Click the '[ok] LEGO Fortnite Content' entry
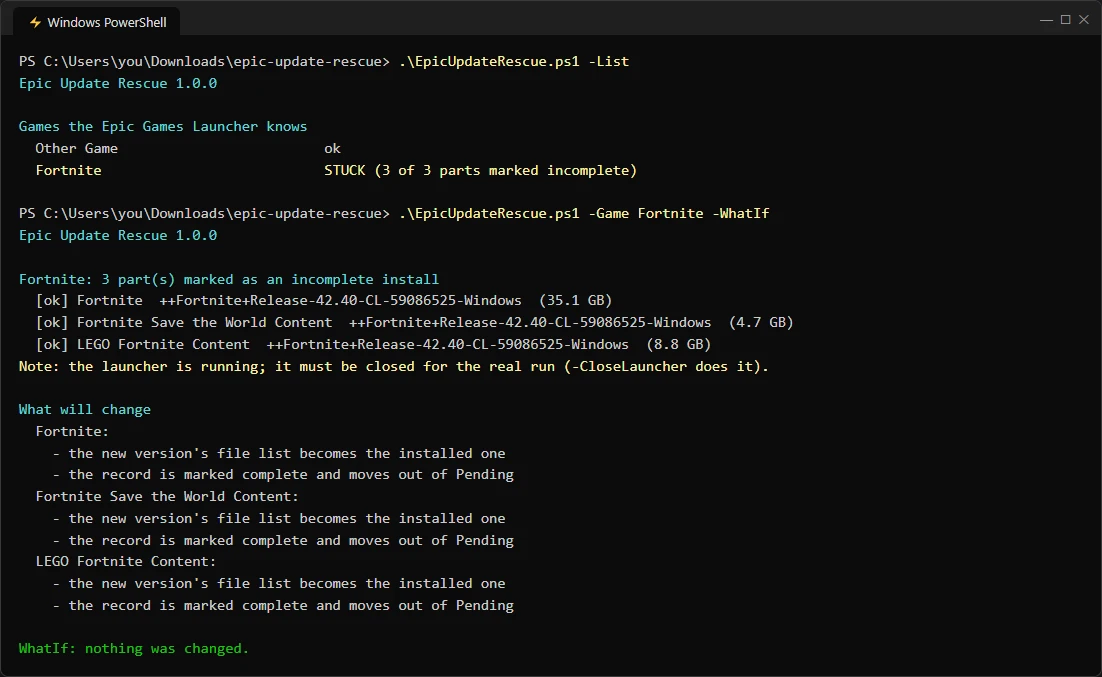 click(143, 344)
